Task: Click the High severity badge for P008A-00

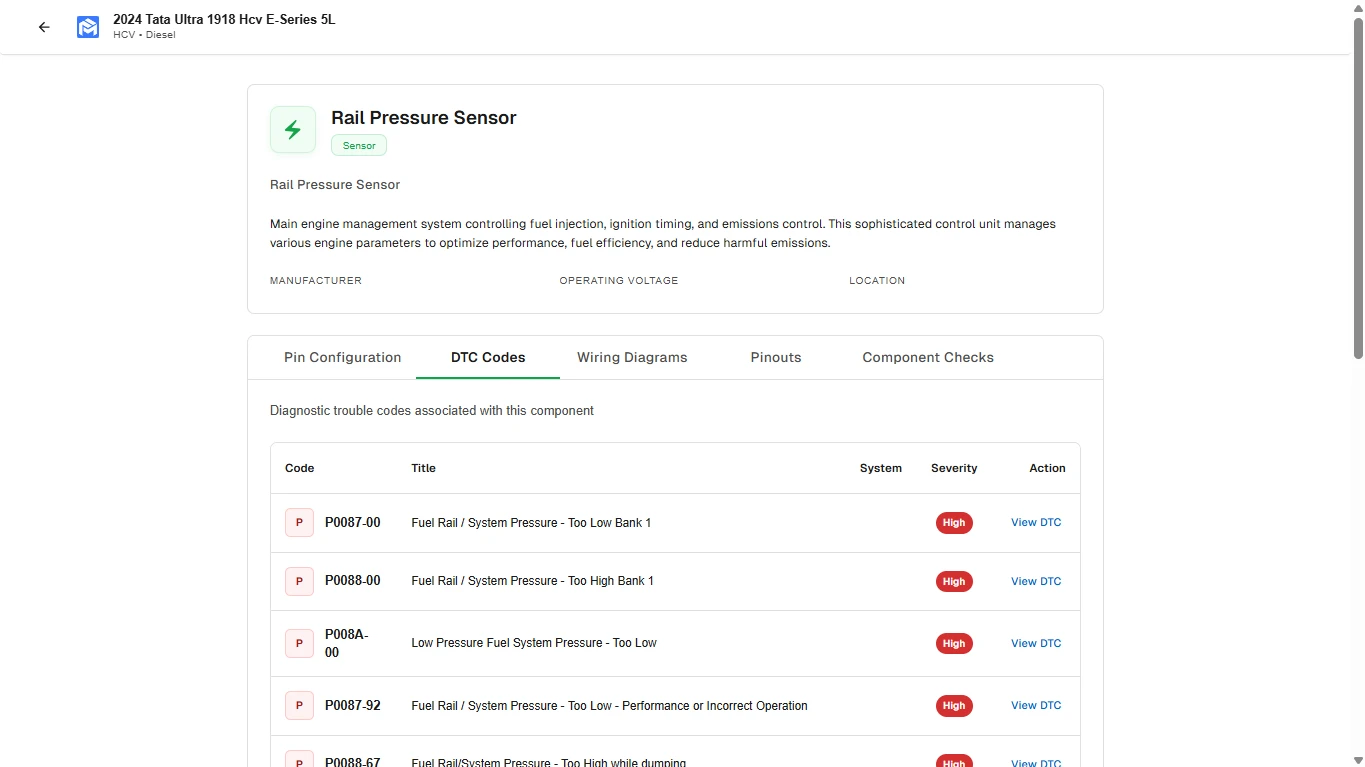Action: click(954, 643)
